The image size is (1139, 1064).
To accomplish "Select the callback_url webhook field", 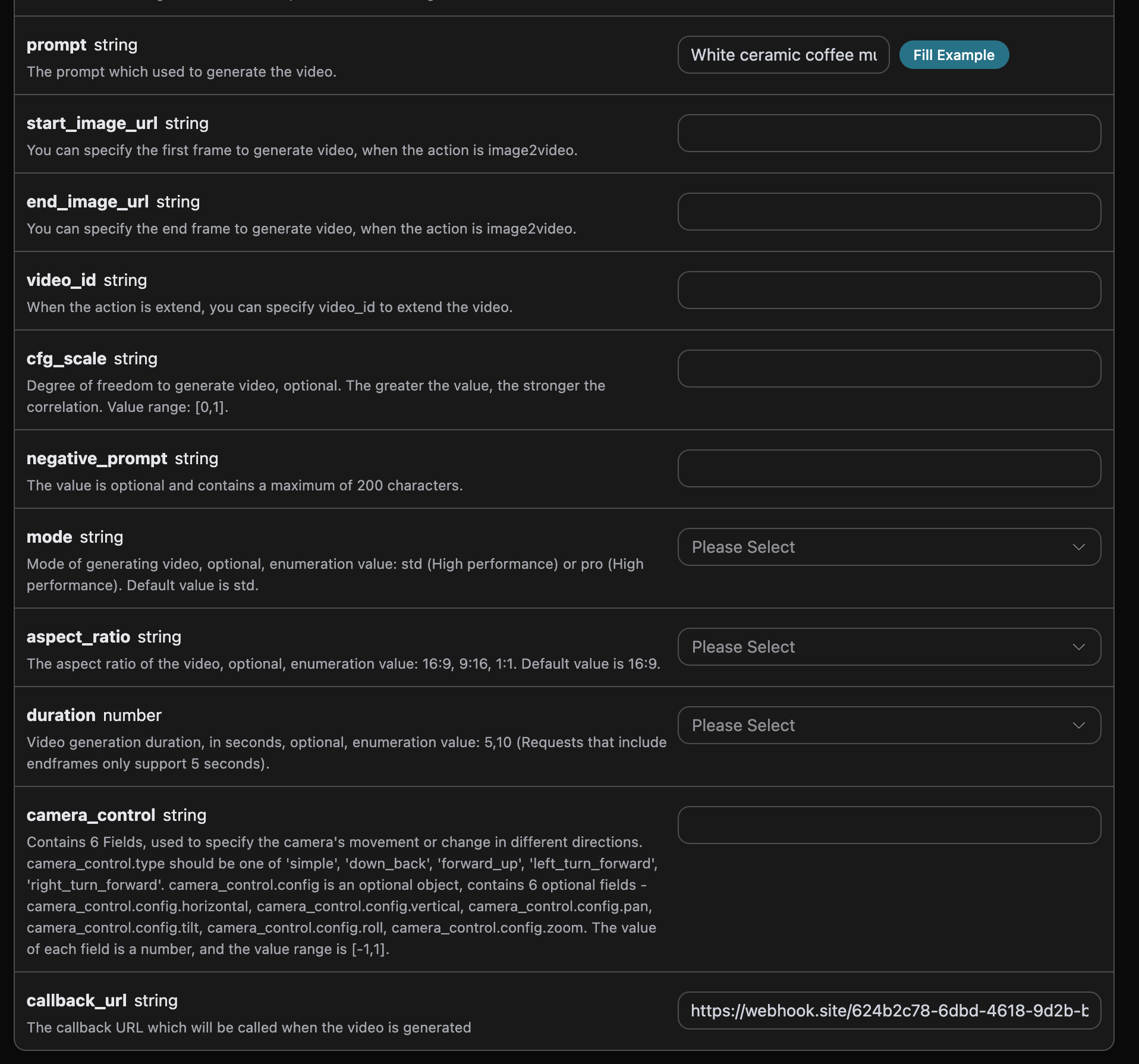I will pos(889,1011).
